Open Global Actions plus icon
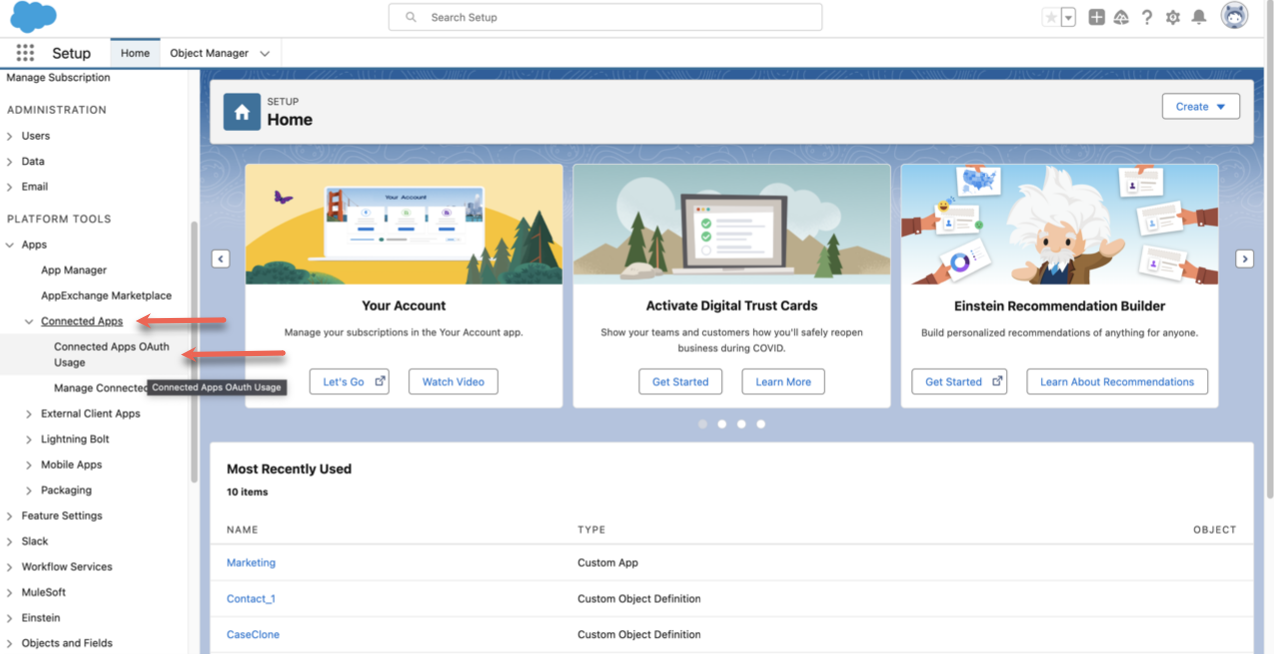This screenshot has width=1274, height=654. 1096,17
